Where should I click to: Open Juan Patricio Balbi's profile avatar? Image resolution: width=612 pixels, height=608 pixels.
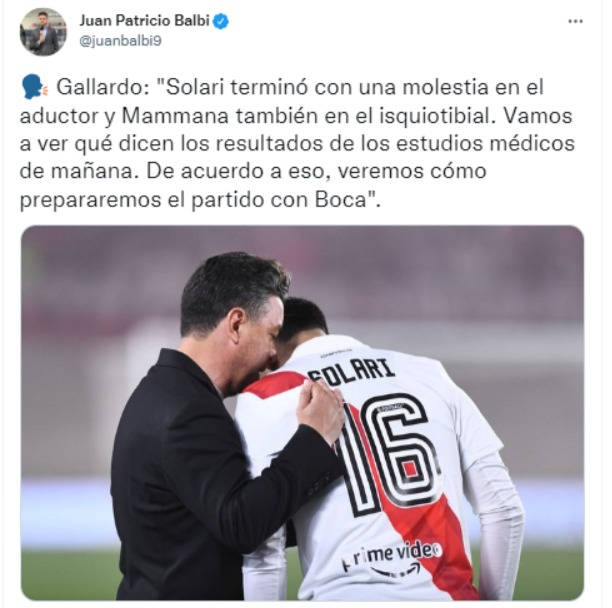tap(43, 32)
